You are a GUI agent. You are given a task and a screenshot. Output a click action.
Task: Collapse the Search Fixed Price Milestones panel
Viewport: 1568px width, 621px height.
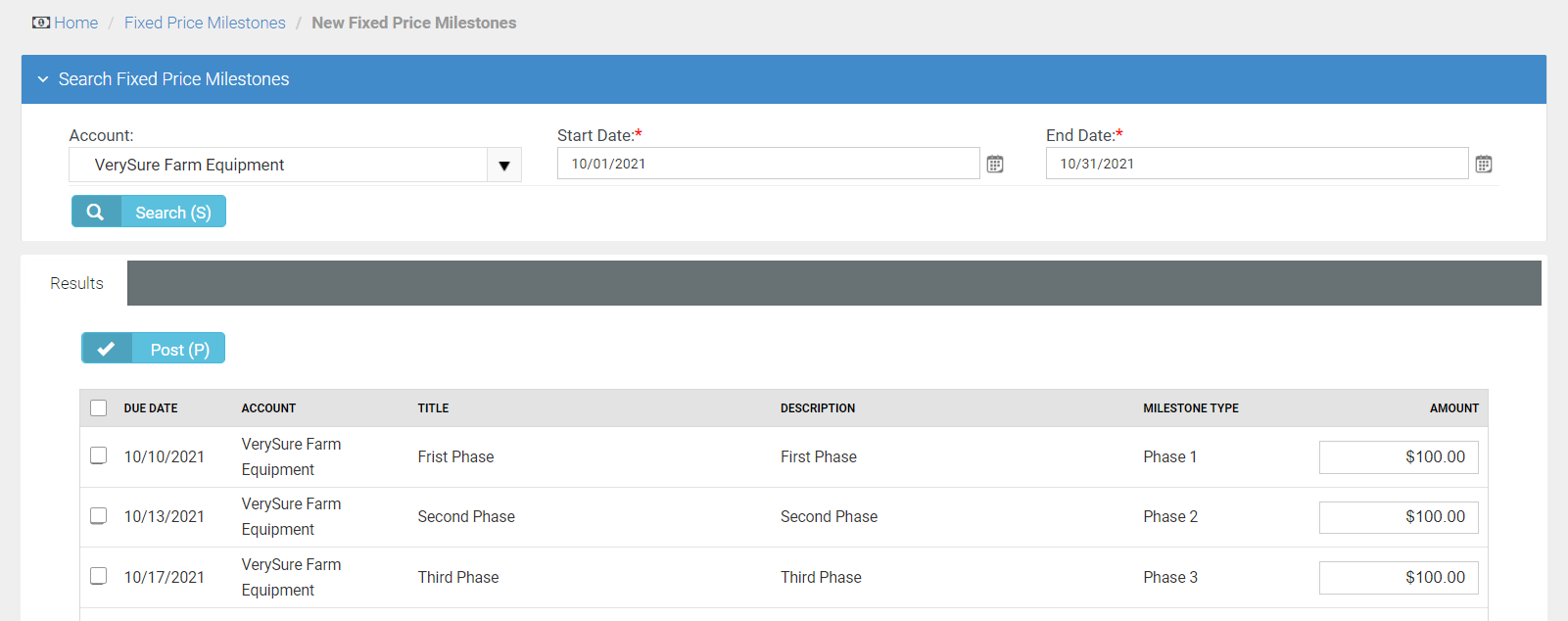click(43, 79)
